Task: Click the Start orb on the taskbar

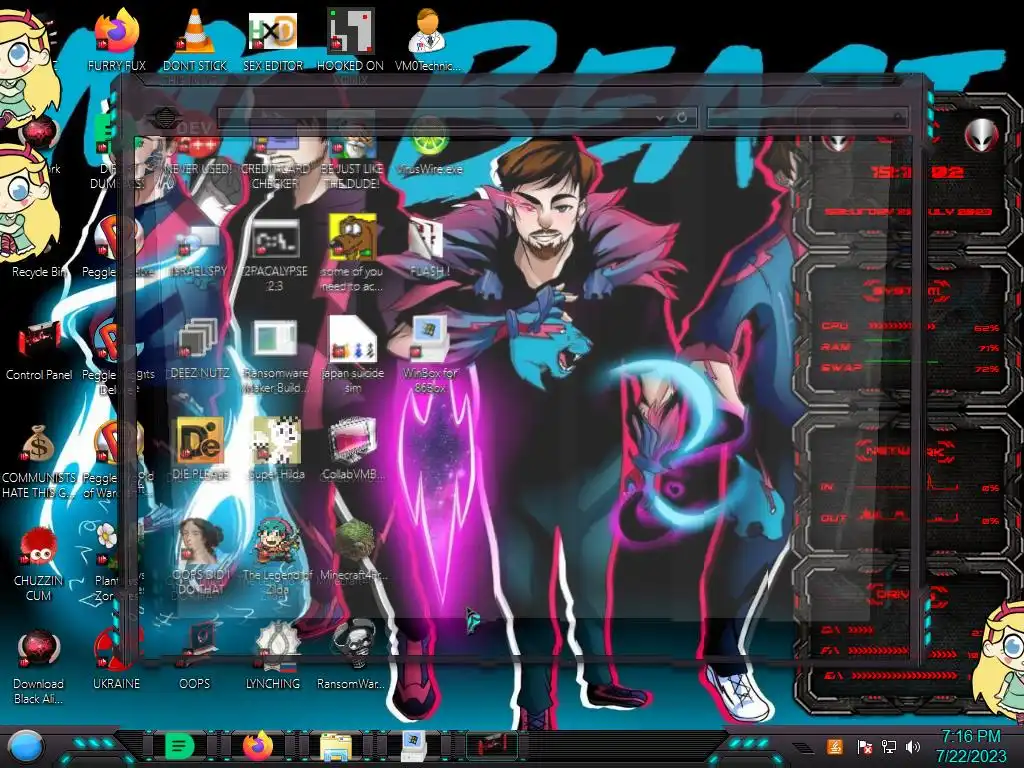Action: [x=26, y=746]
